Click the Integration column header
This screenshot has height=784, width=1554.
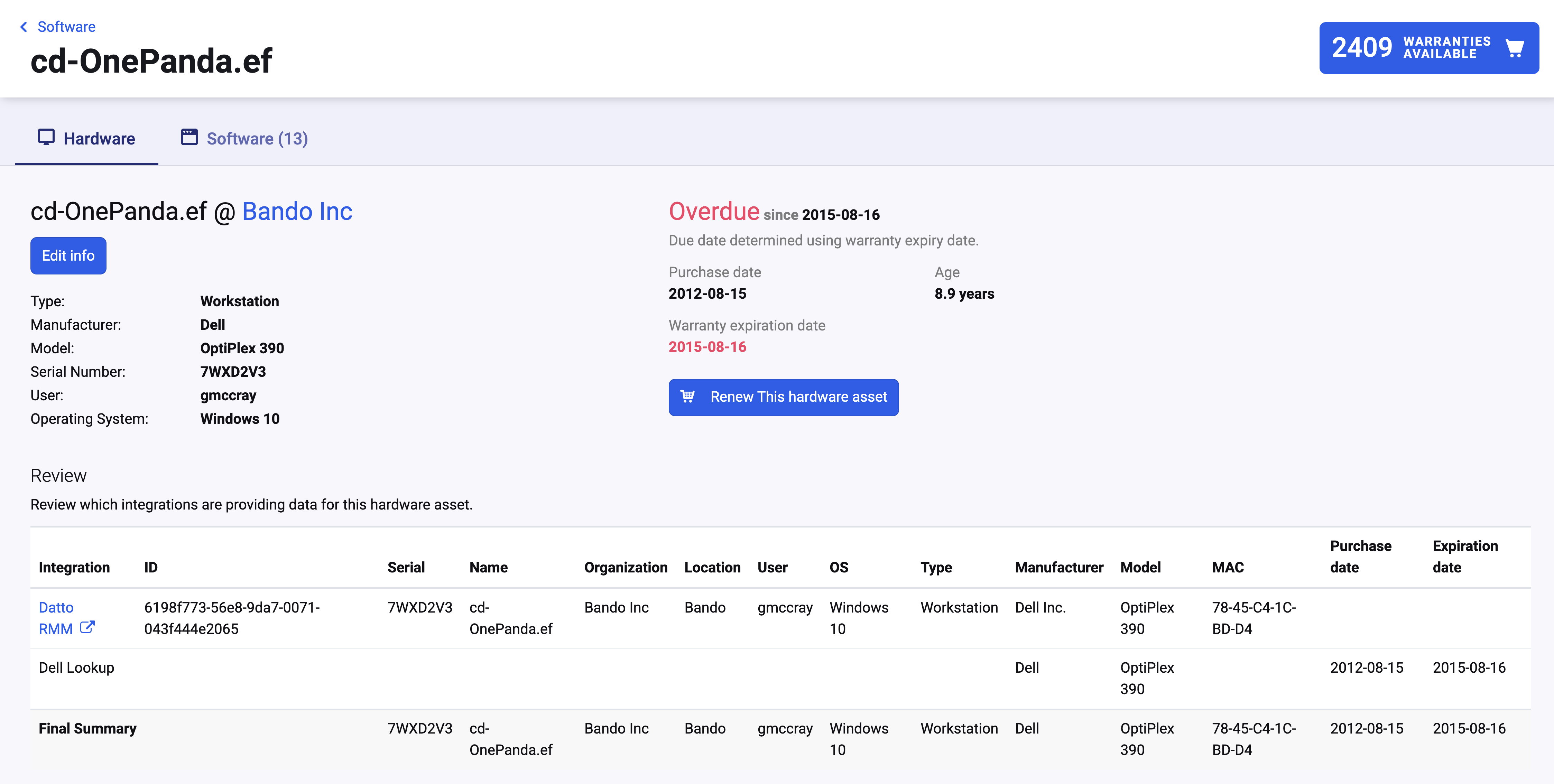click(74, 568)
